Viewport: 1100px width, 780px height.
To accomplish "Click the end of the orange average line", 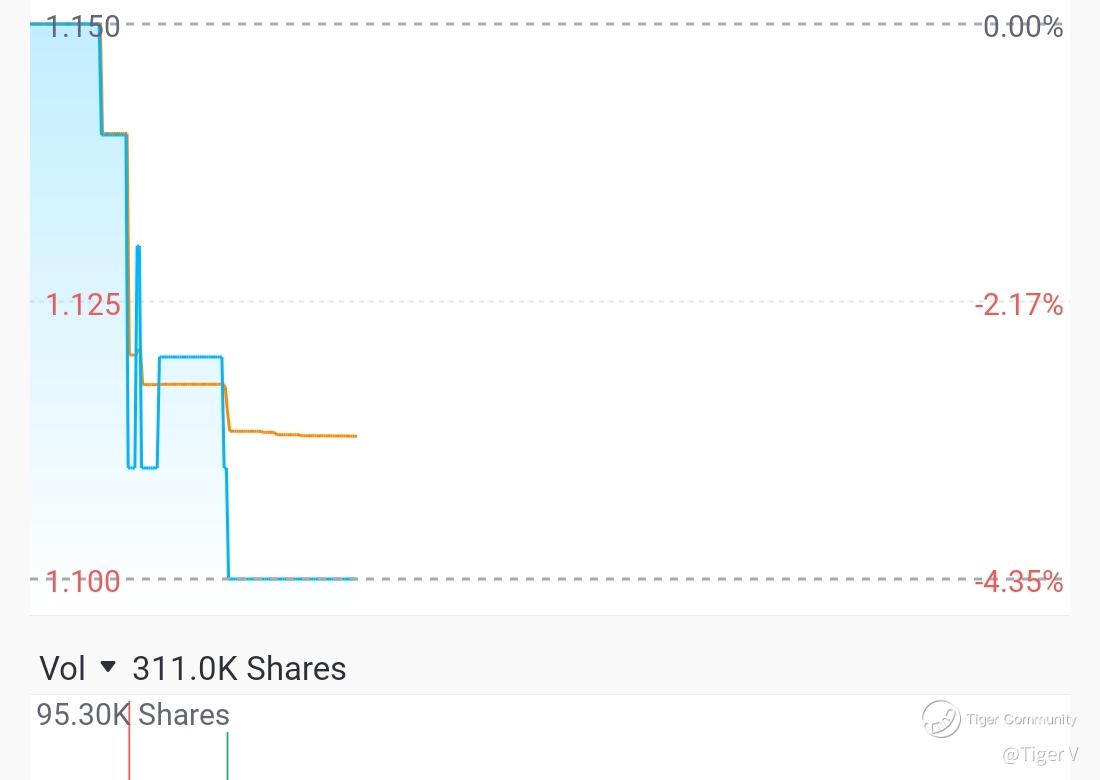I will click(354, 436).
